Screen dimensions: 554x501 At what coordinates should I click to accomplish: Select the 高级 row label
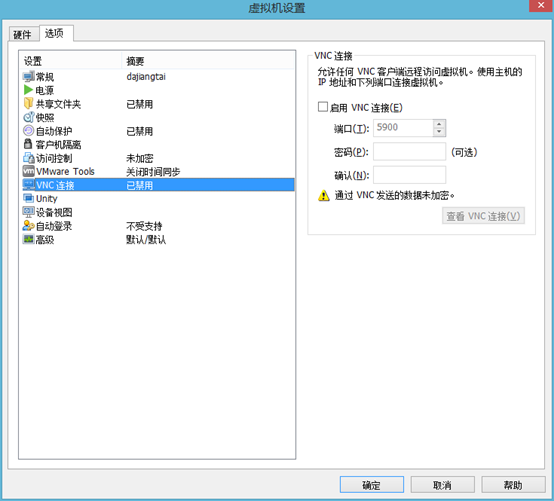(x=45, y=240)
